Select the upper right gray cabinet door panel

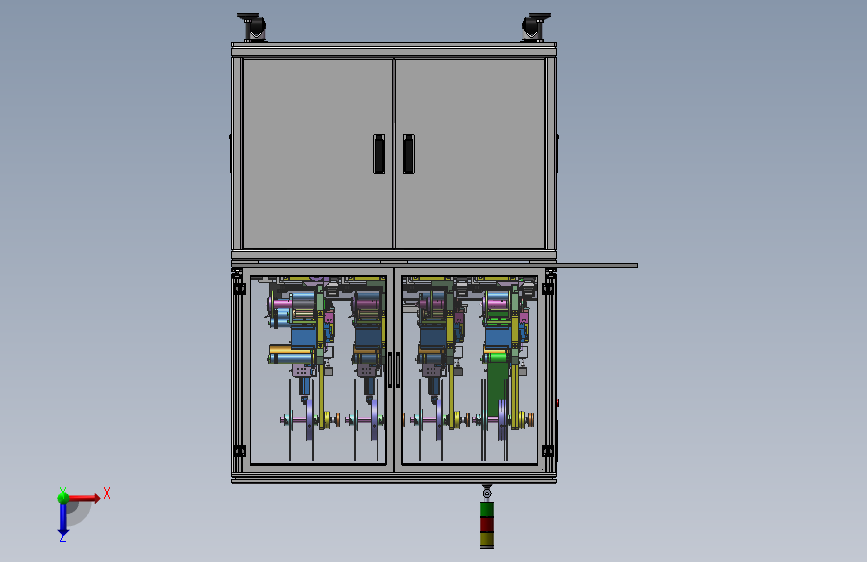(470, 154)
